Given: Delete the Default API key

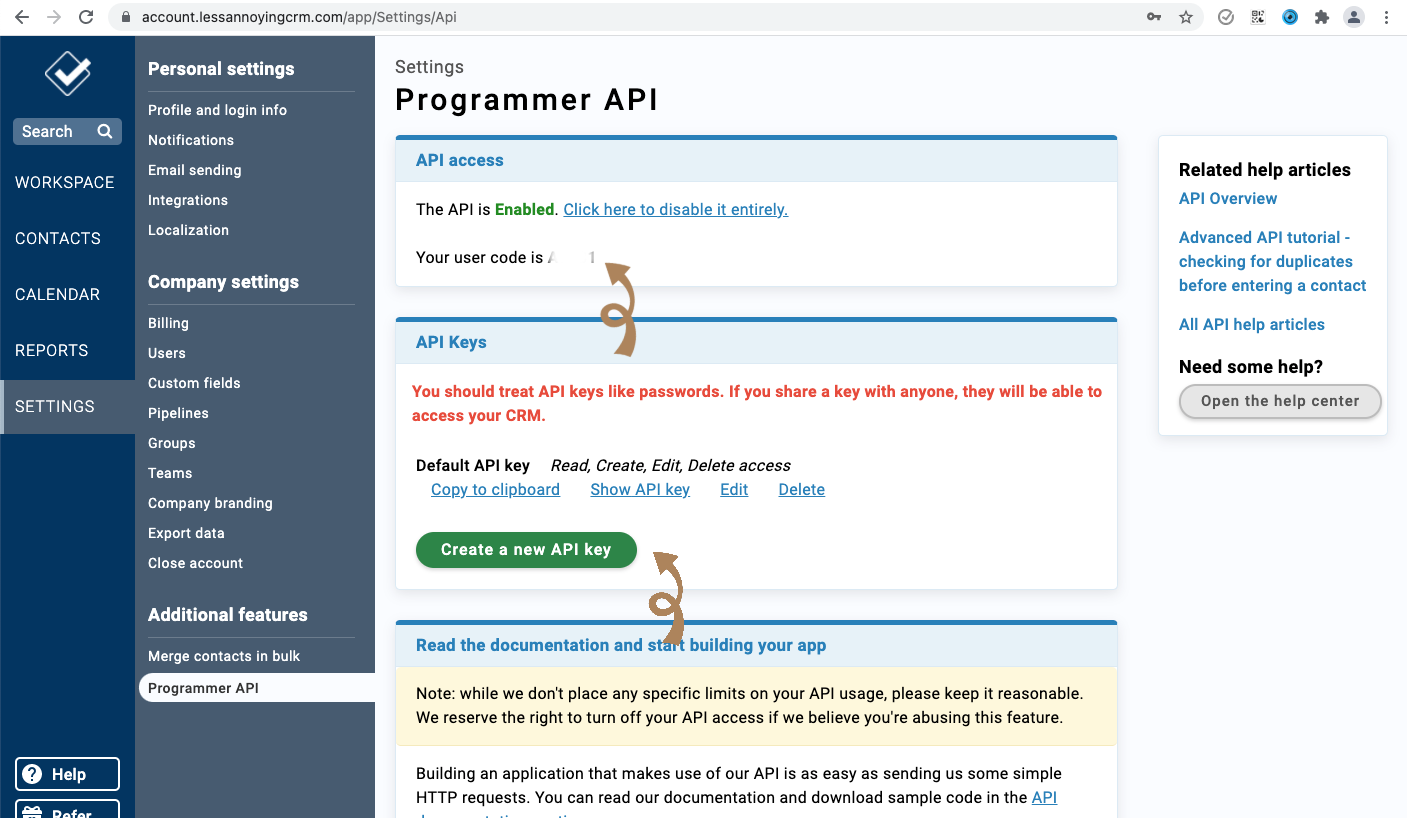Looking at the screenshot, I should pyautogui.click(x=801, y=489).
